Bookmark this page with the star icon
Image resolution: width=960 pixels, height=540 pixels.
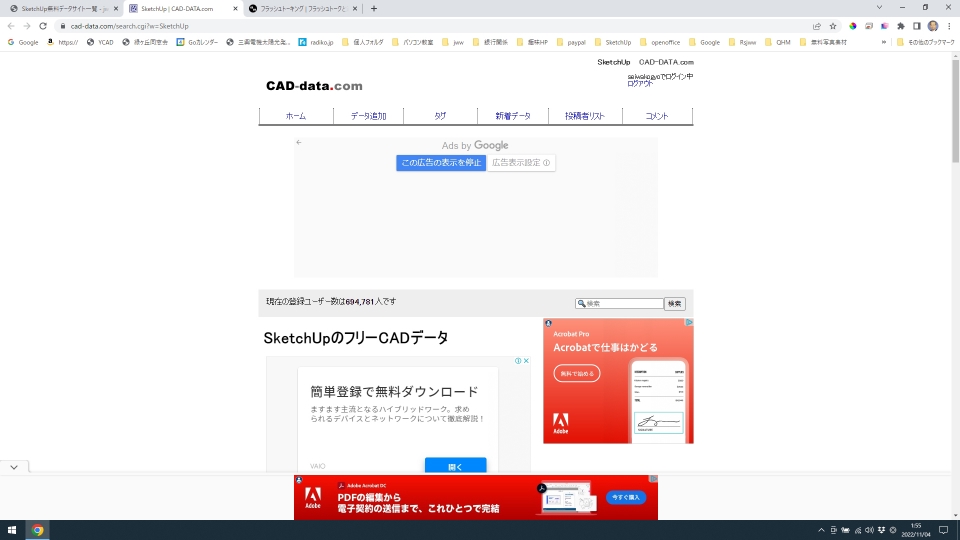point(833,26)
